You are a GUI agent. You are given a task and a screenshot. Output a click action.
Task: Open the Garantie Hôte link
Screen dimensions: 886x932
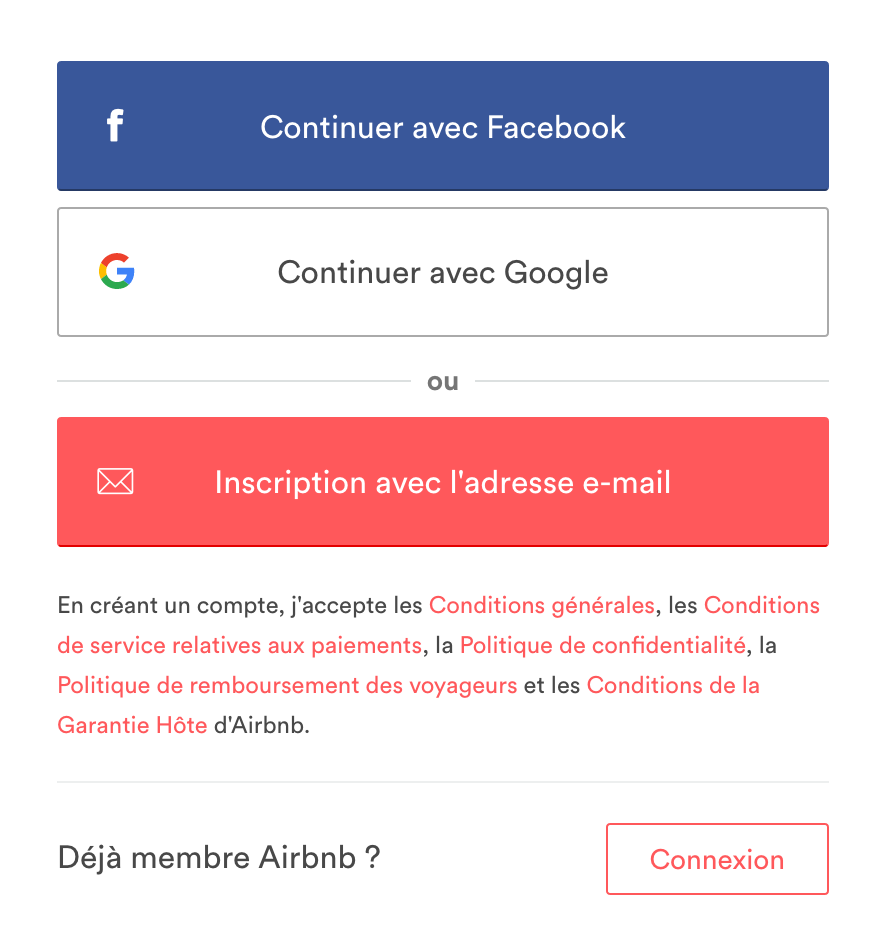coord(132,725)
